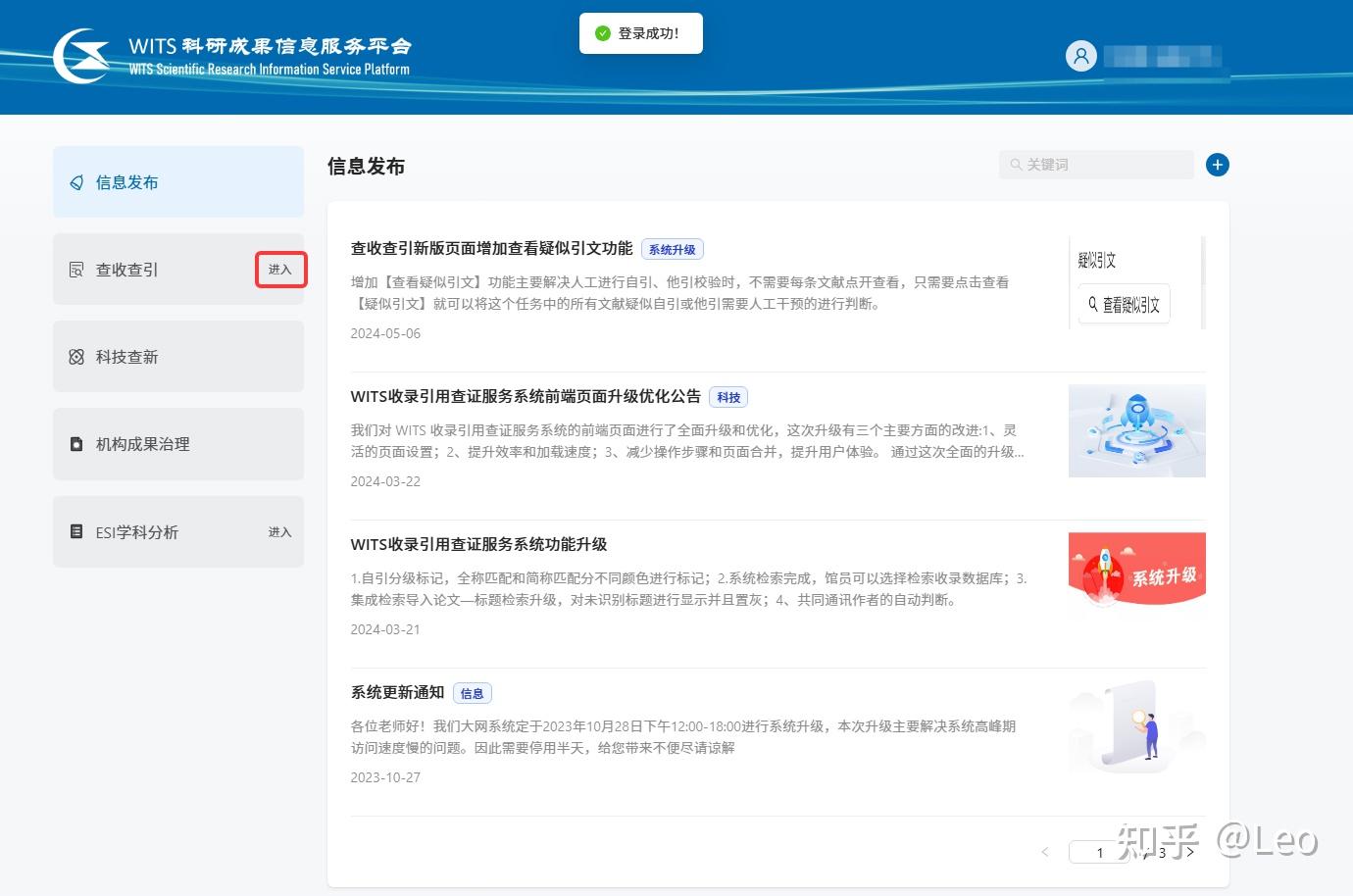Image resolution: width=1353 pixels, height=896 pixels.
Task: Click the magnifier icon in the keyword search box
Action: (x=1016, y=165)
